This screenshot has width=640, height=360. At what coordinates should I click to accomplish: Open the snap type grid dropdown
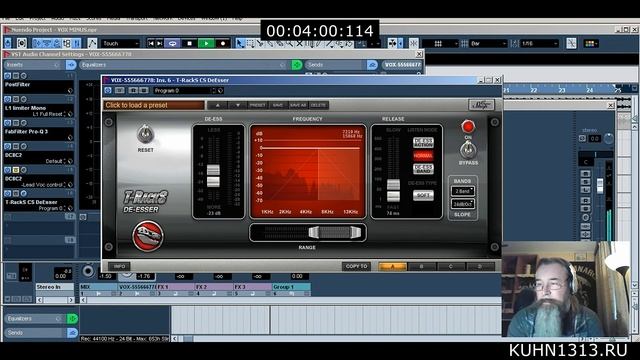pos(440,43)
